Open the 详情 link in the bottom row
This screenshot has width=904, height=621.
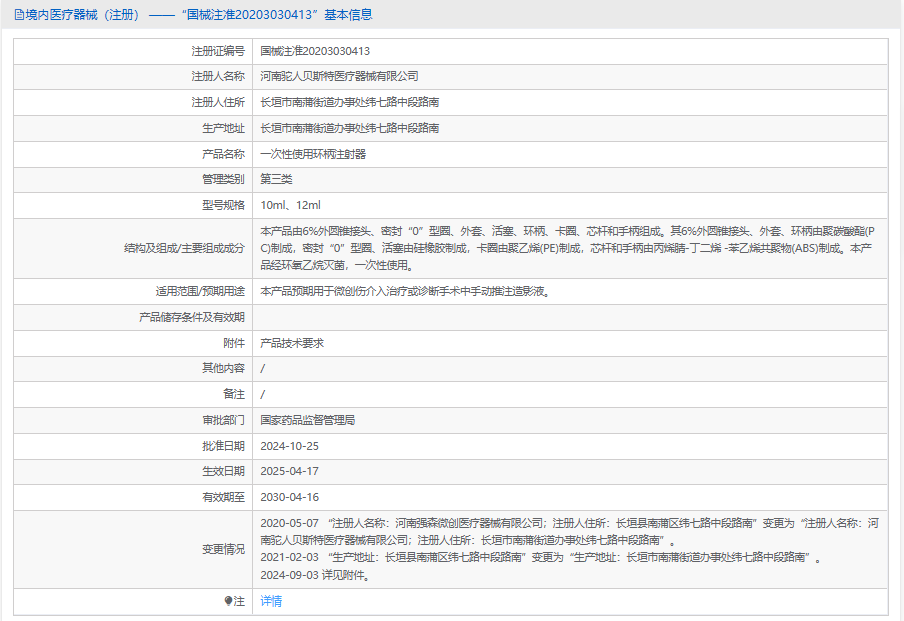(271, 601)
